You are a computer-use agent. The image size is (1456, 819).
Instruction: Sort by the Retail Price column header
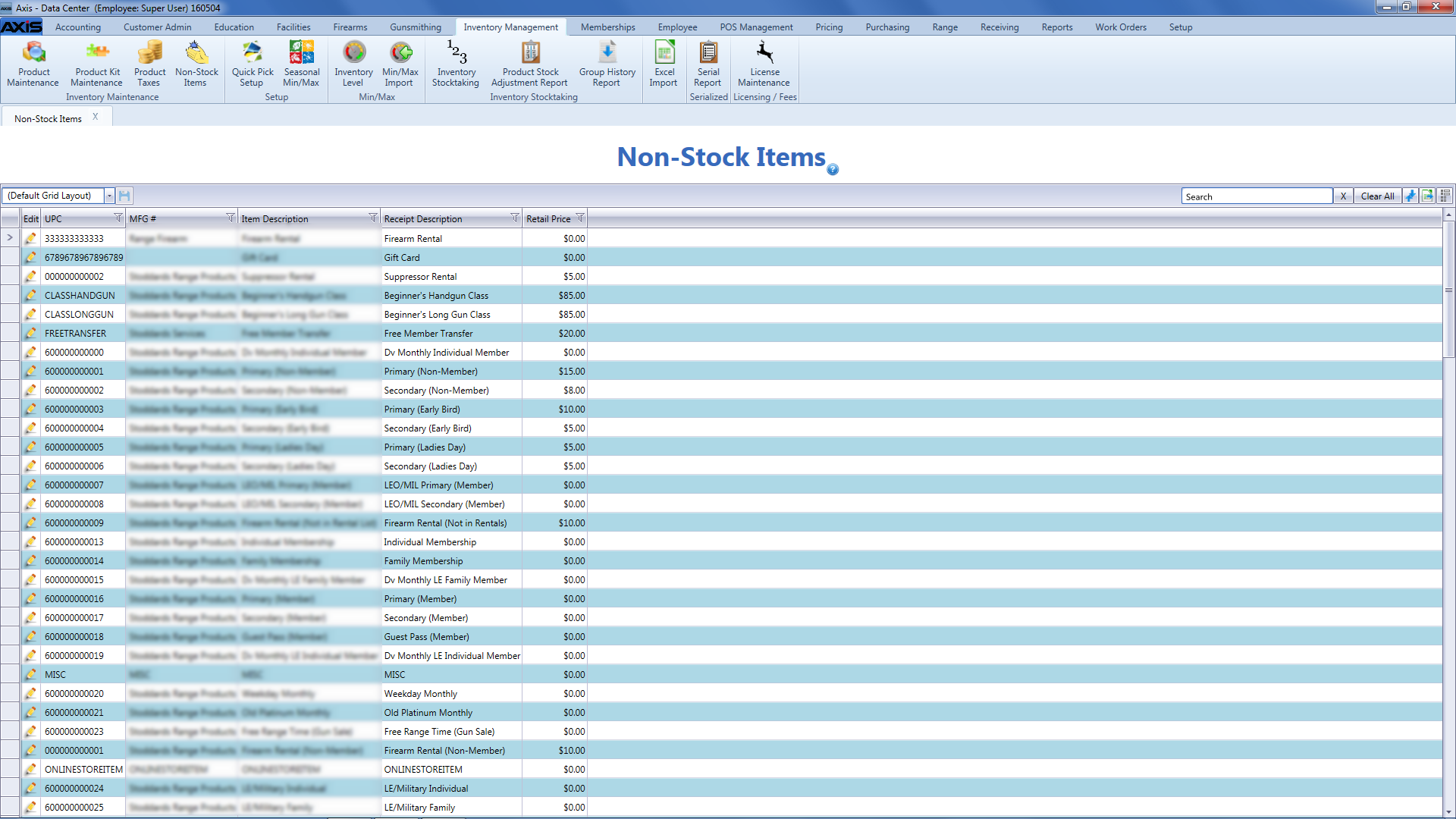click(x=550, y=218)
